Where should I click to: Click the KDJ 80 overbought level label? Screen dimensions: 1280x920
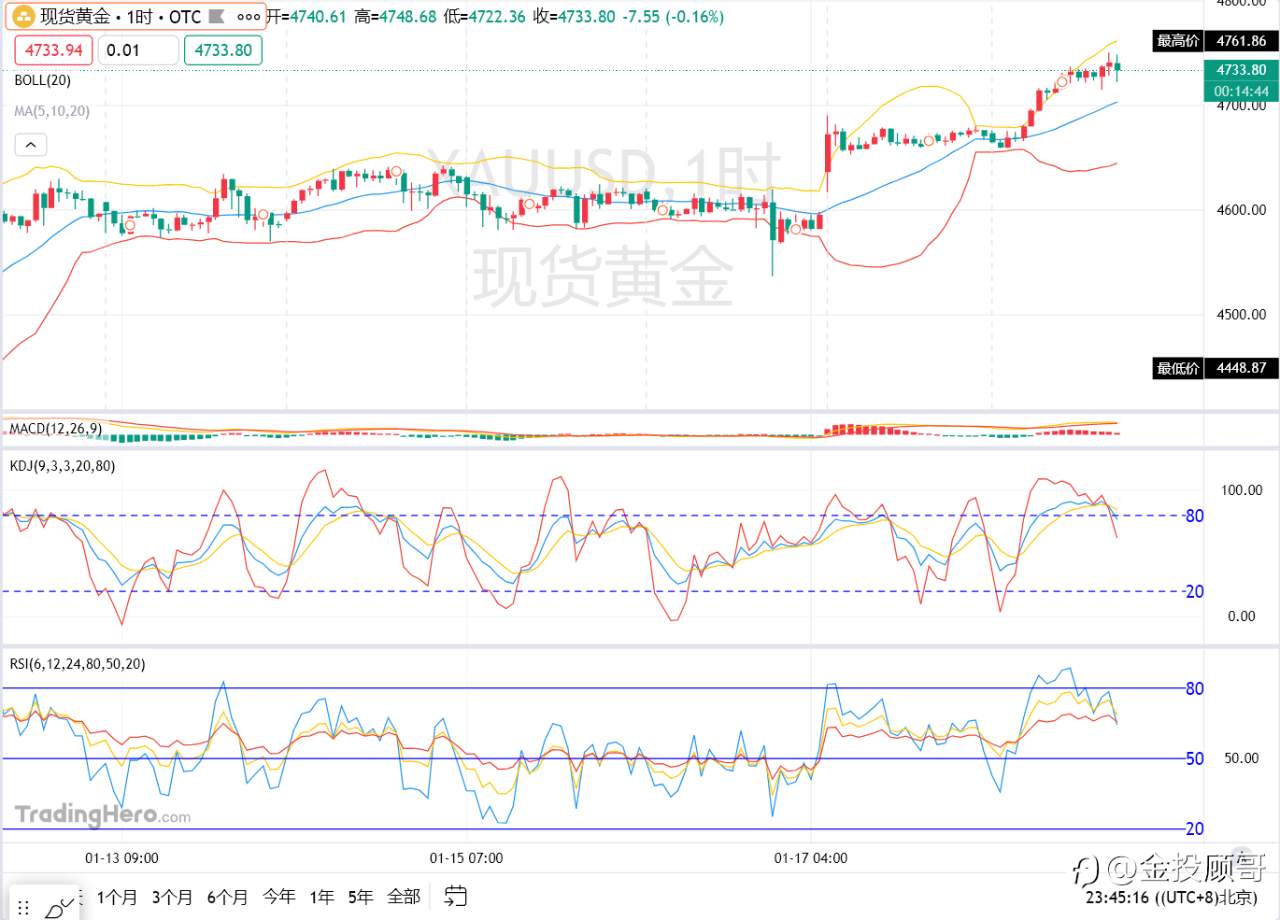1193,516
